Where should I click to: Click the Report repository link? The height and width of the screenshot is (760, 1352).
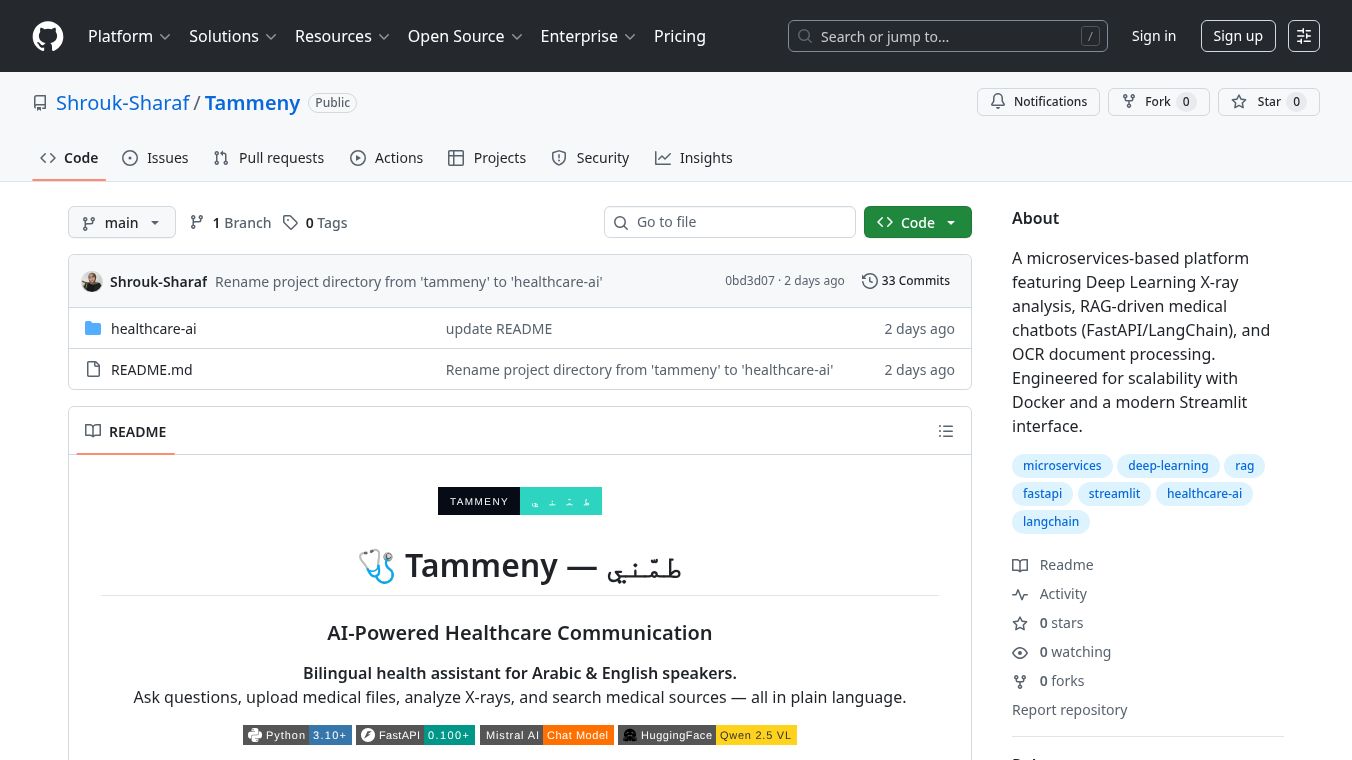coord(1070,710)
